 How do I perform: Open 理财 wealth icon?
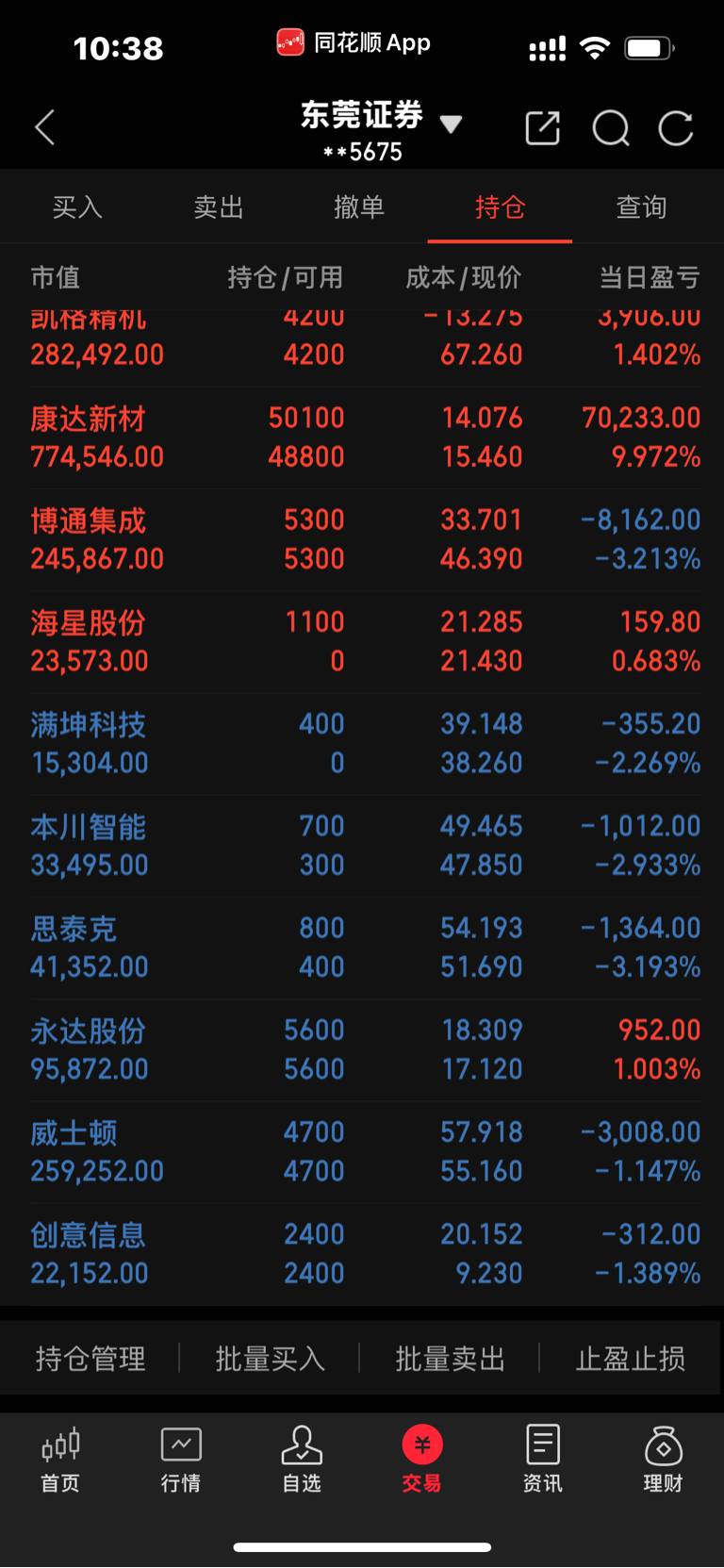663,1460
